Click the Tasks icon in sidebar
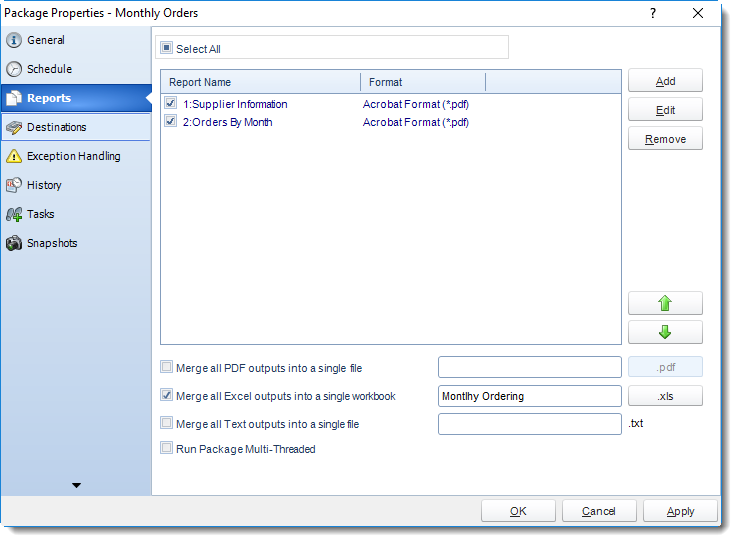 [14, 214]
